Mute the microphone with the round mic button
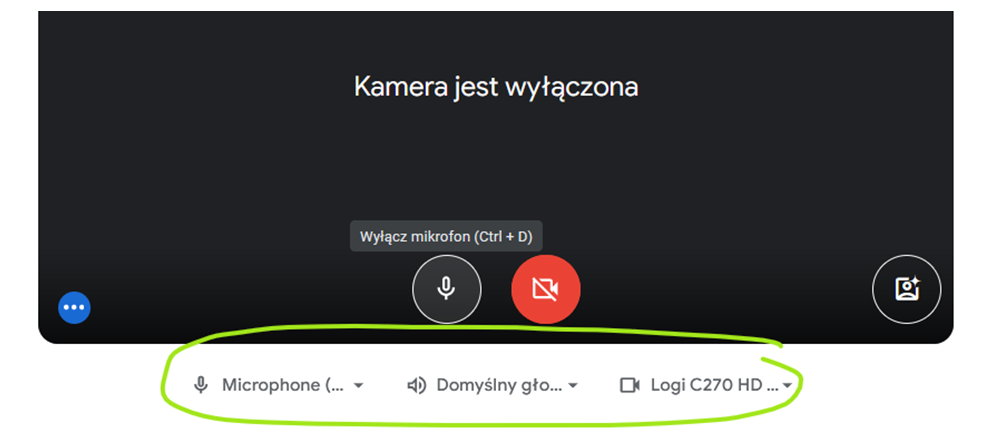 (x=447, y=289)
